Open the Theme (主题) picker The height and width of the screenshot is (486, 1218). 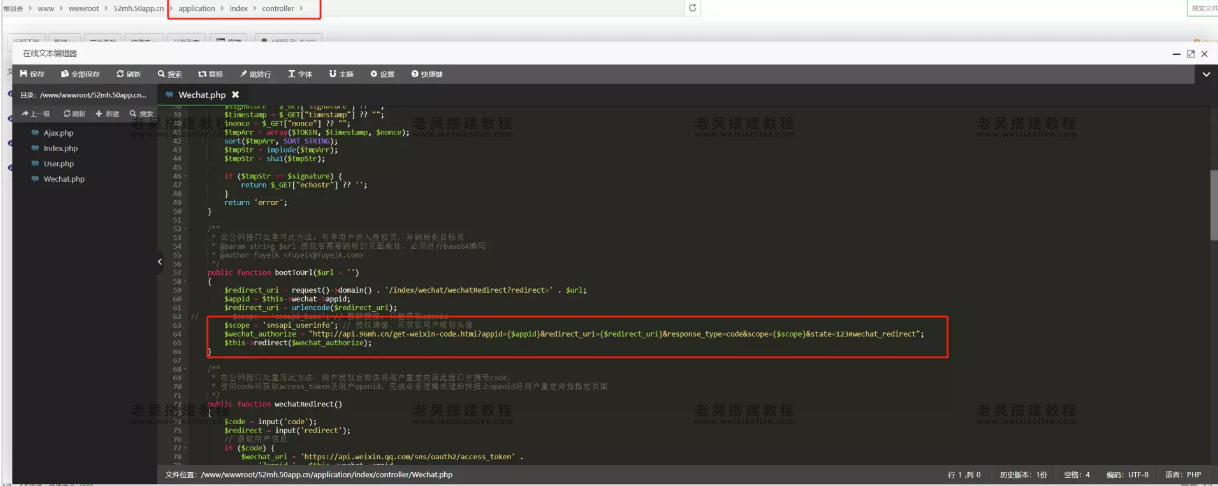click(341, 74)
